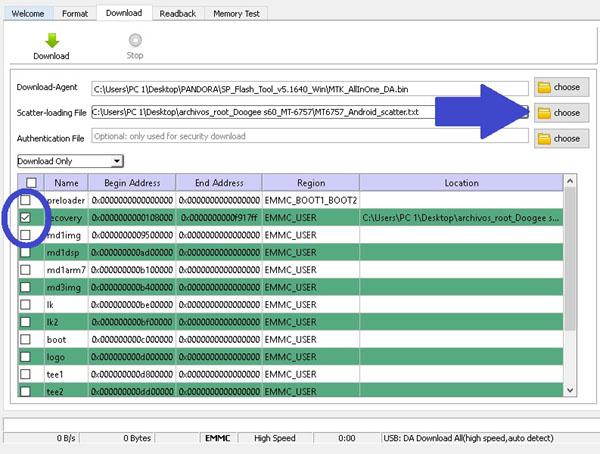Enable the preloader partition checkbox
This screenshot has width=600, height=454.
[25, 200]
